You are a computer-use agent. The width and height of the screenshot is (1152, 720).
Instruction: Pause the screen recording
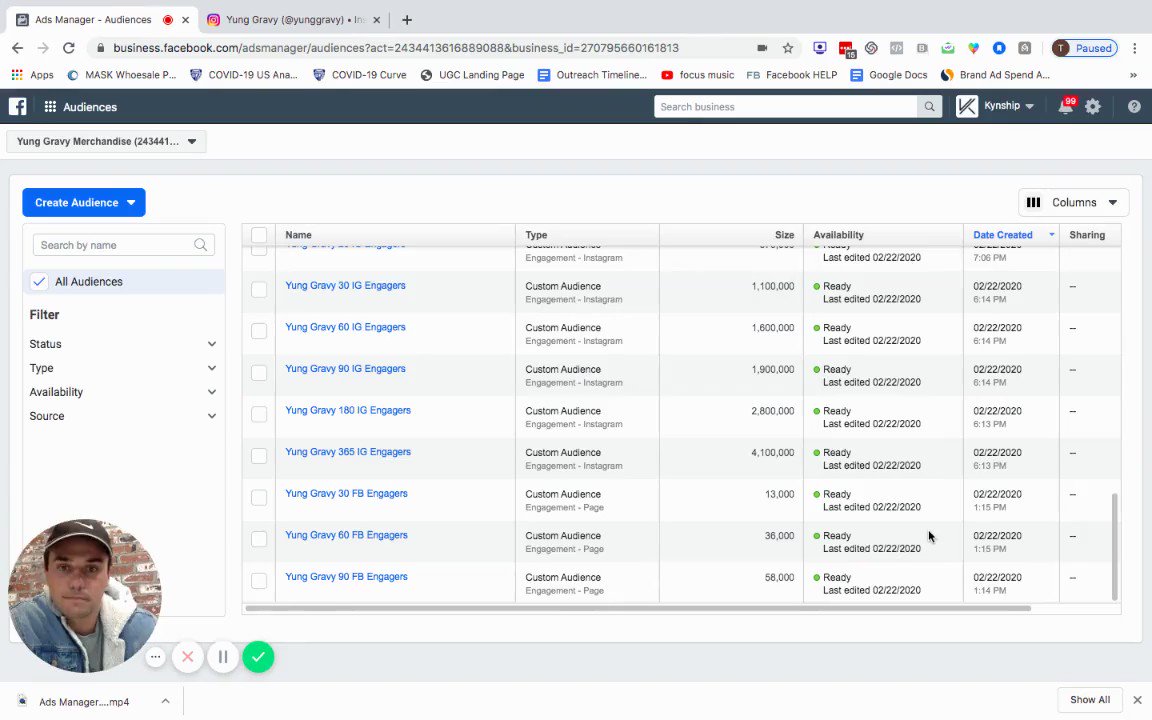click(x=223, y=657)
